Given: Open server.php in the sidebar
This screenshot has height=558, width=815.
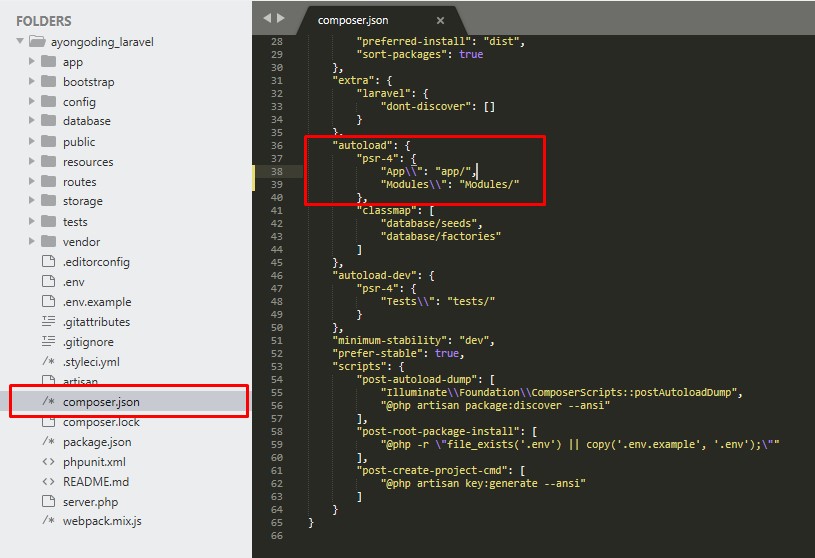Looking at the screenshot, I should 90,502.
